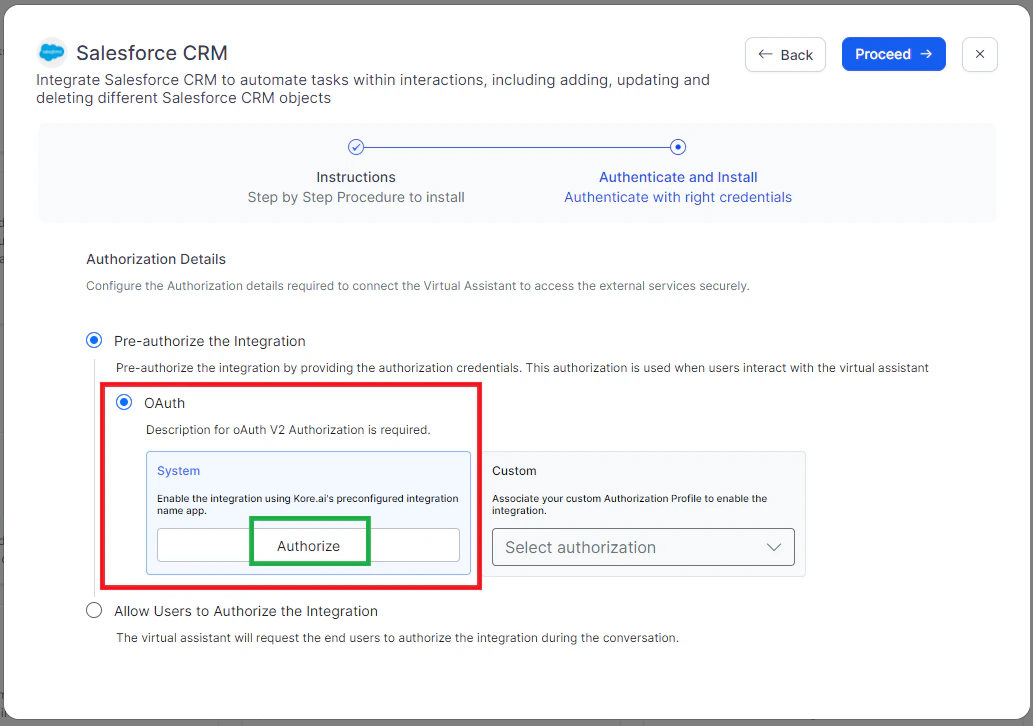The width and height of the screenshot is (1033, 726).
Task: Click the radio circle beside Pre-authorize the Integration
Action: 93,340
